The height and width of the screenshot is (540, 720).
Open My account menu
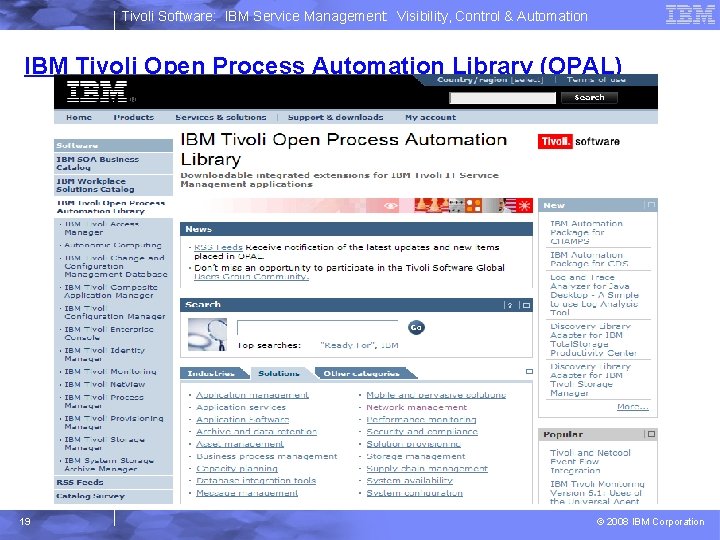pos(431,117)
